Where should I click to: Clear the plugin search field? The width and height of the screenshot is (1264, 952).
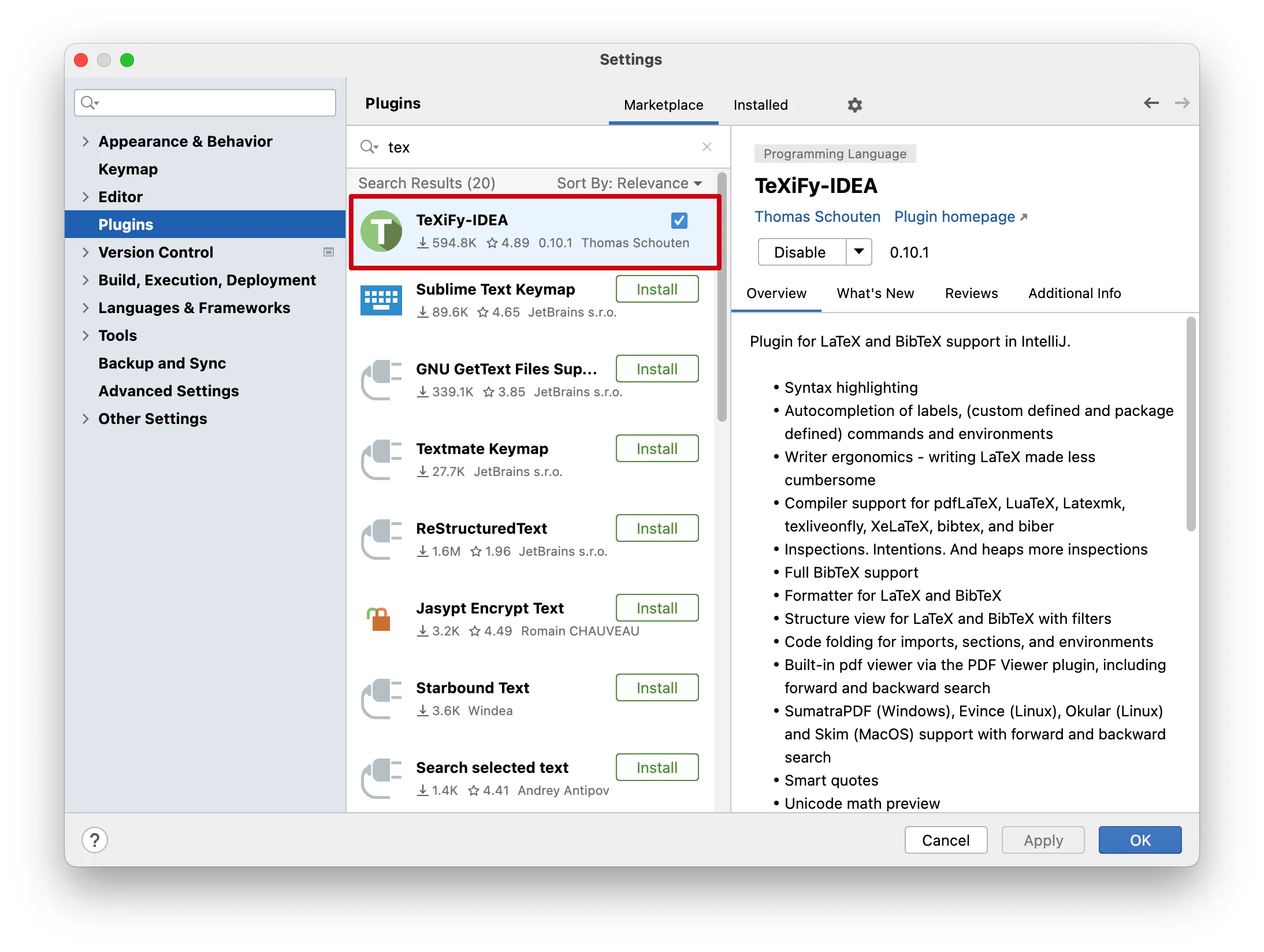707,147
